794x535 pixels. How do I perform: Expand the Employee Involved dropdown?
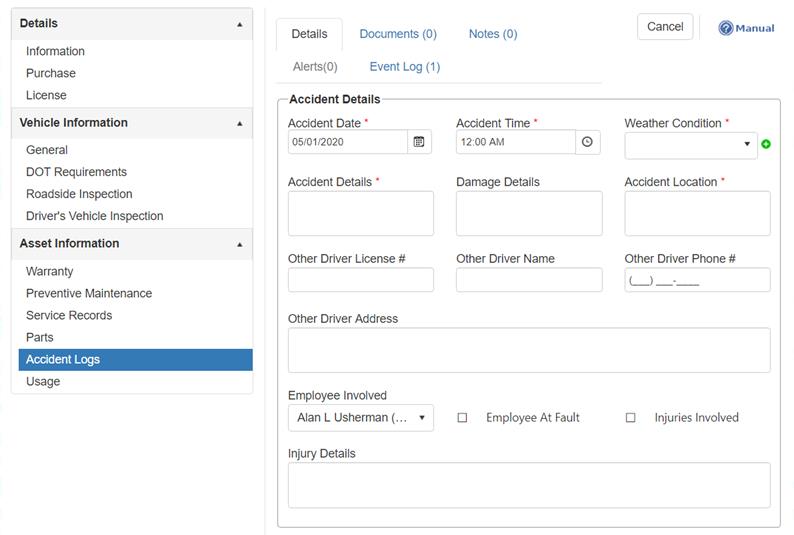361,418
